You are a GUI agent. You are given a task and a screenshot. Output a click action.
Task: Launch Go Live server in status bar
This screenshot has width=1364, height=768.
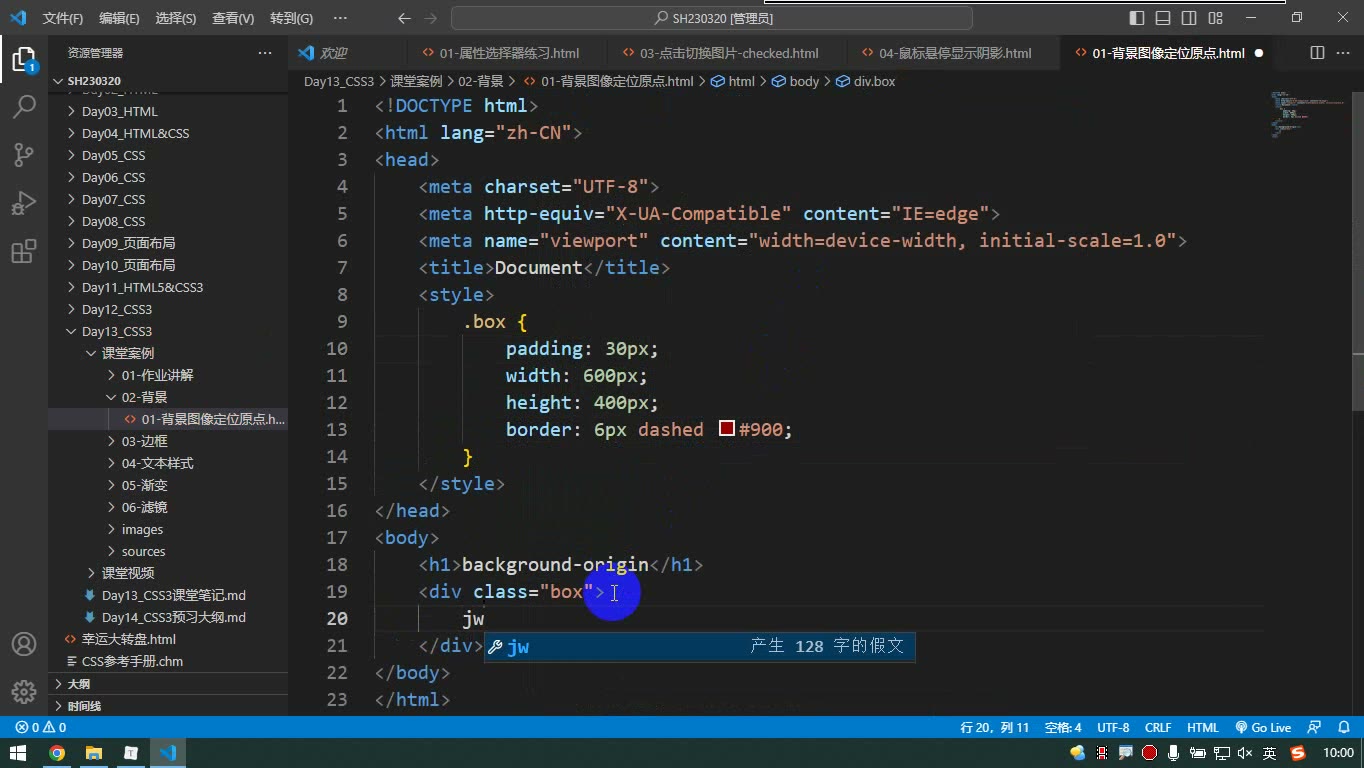tap(1263, 728)
